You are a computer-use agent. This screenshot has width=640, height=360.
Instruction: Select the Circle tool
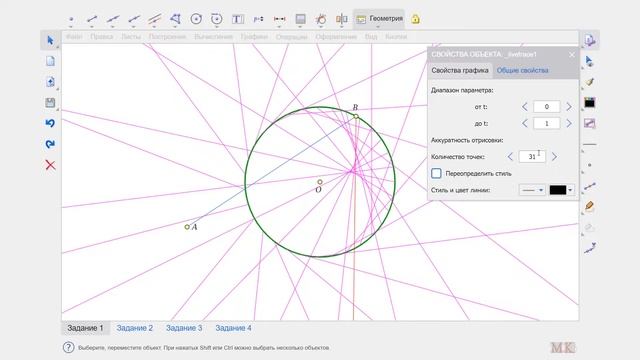point(196,19)
